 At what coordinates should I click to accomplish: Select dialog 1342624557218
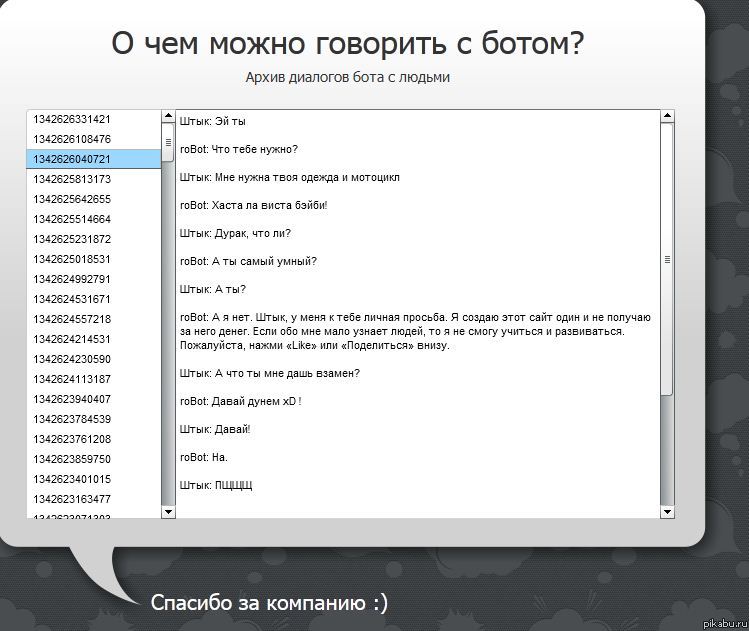click(72, 319)
